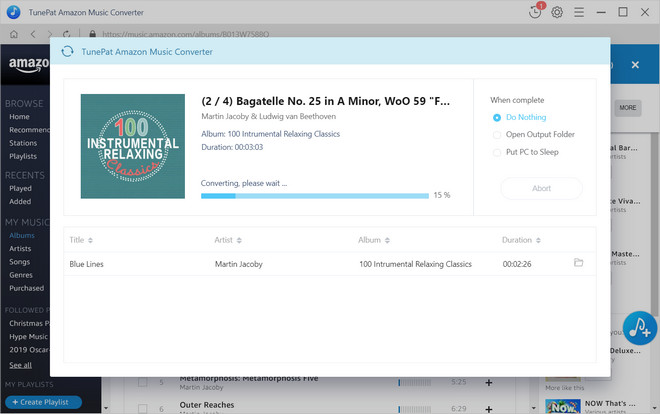Open the conversion history clock icon
This screenshot has width=660, height=414.
pyautogui.click(x=535, y=12)
